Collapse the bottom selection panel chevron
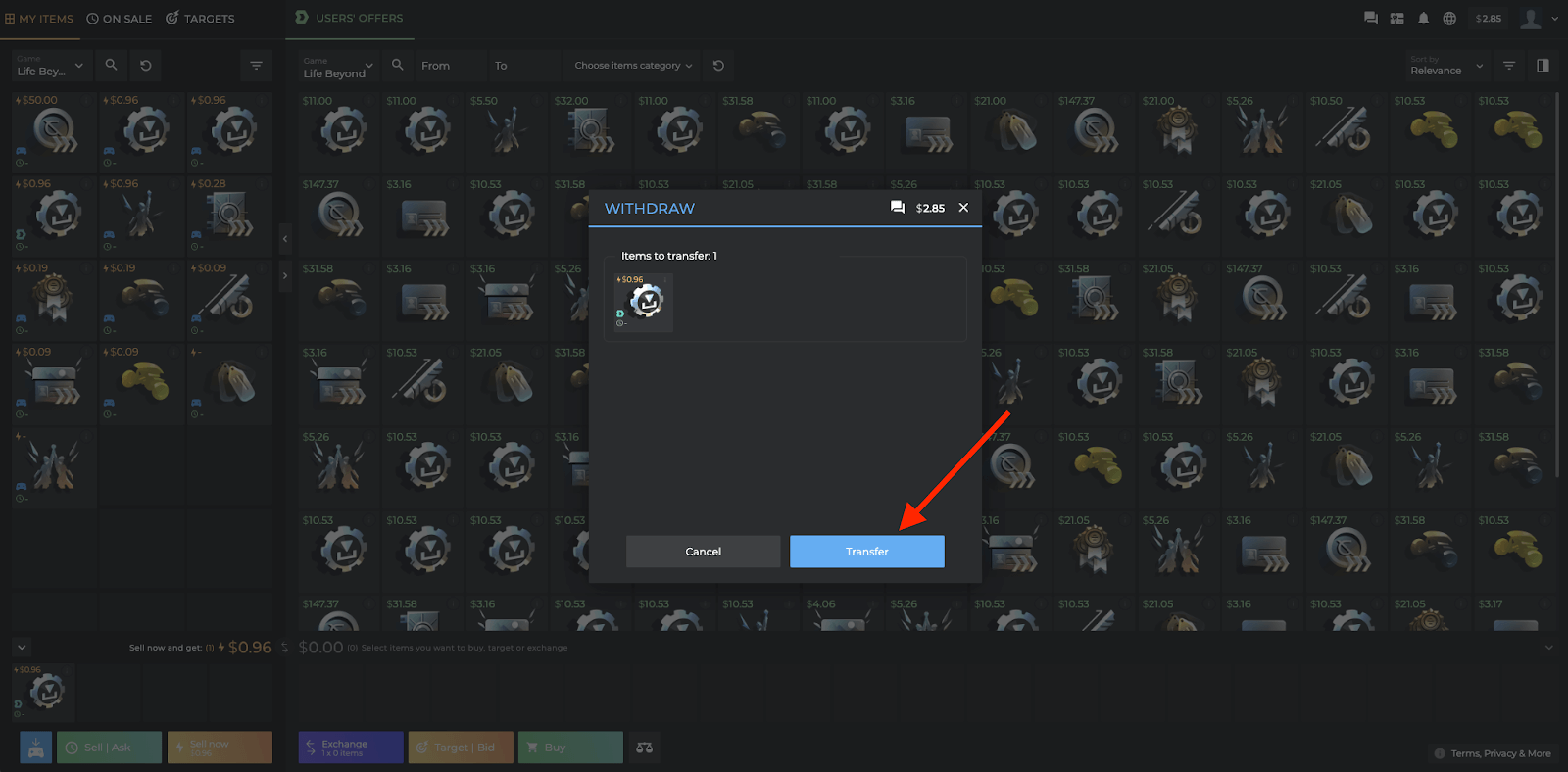The image size is (1568, 772). tap(22, 647)
